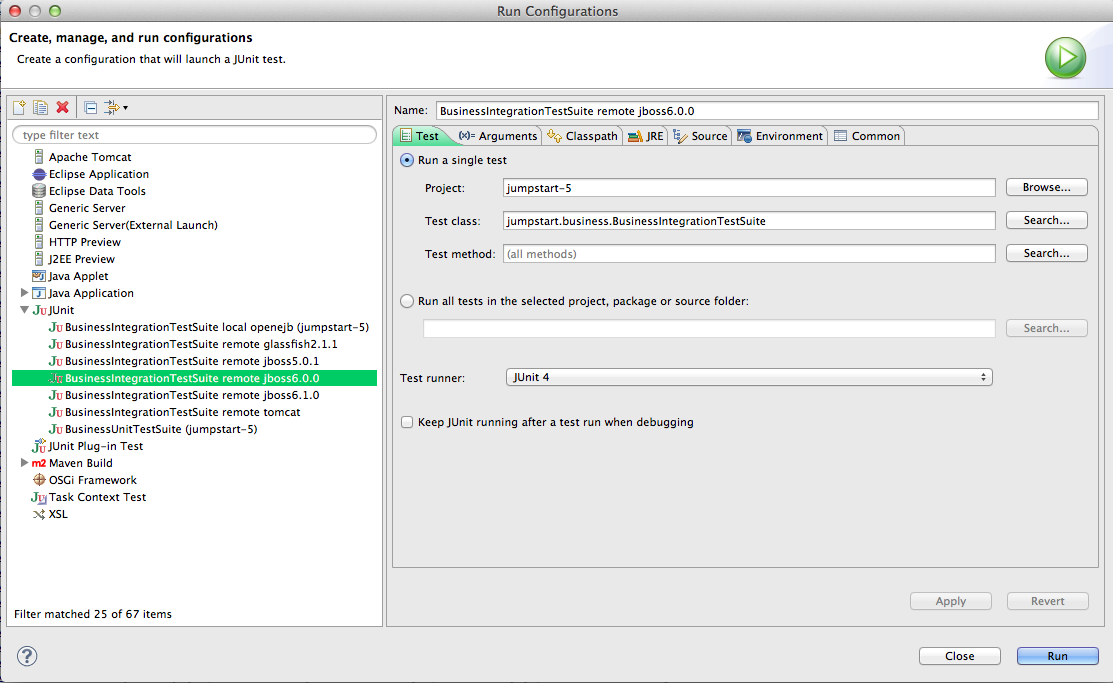
Task: Click the Eclipse Application icon
Action: 39,174
